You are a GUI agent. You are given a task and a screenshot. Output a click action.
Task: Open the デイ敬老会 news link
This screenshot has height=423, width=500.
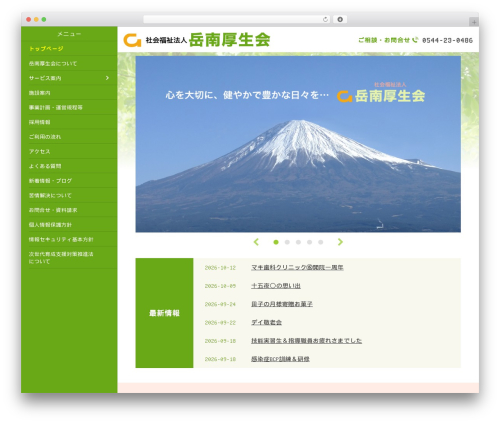[x=266, y=322]
